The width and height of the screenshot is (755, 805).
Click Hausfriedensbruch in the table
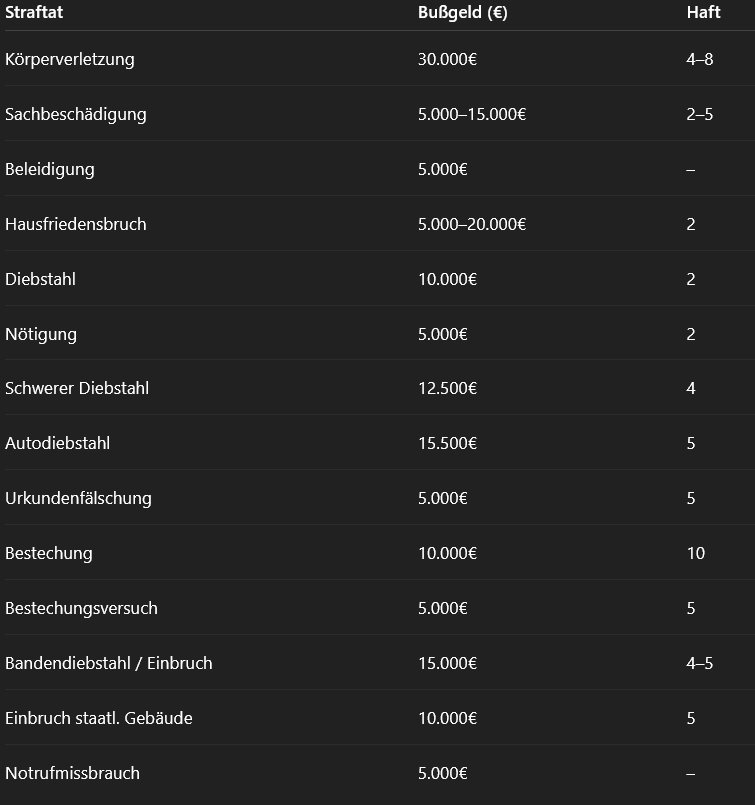pos(75,224)
